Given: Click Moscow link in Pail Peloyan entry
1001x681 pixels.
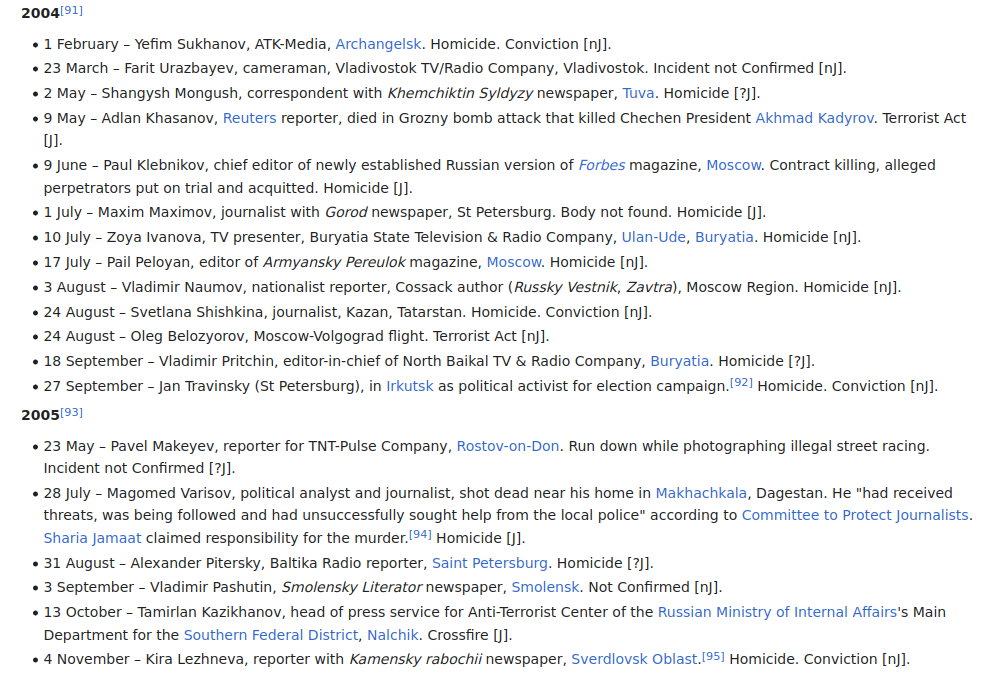Looking at the screenshot, I should click(x=514, y=262).
